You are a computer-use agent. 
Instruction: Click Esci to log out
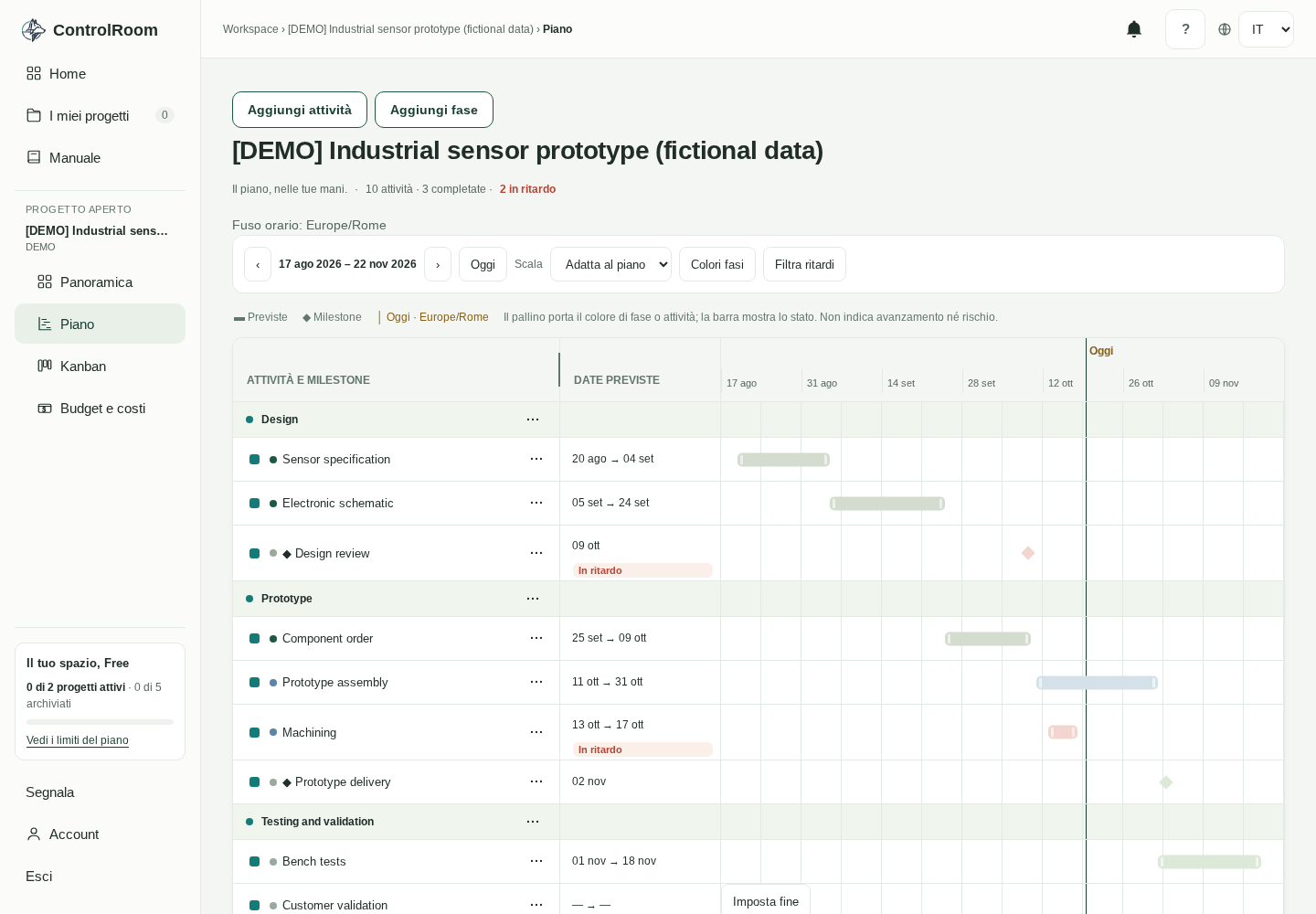coord(100,876)
